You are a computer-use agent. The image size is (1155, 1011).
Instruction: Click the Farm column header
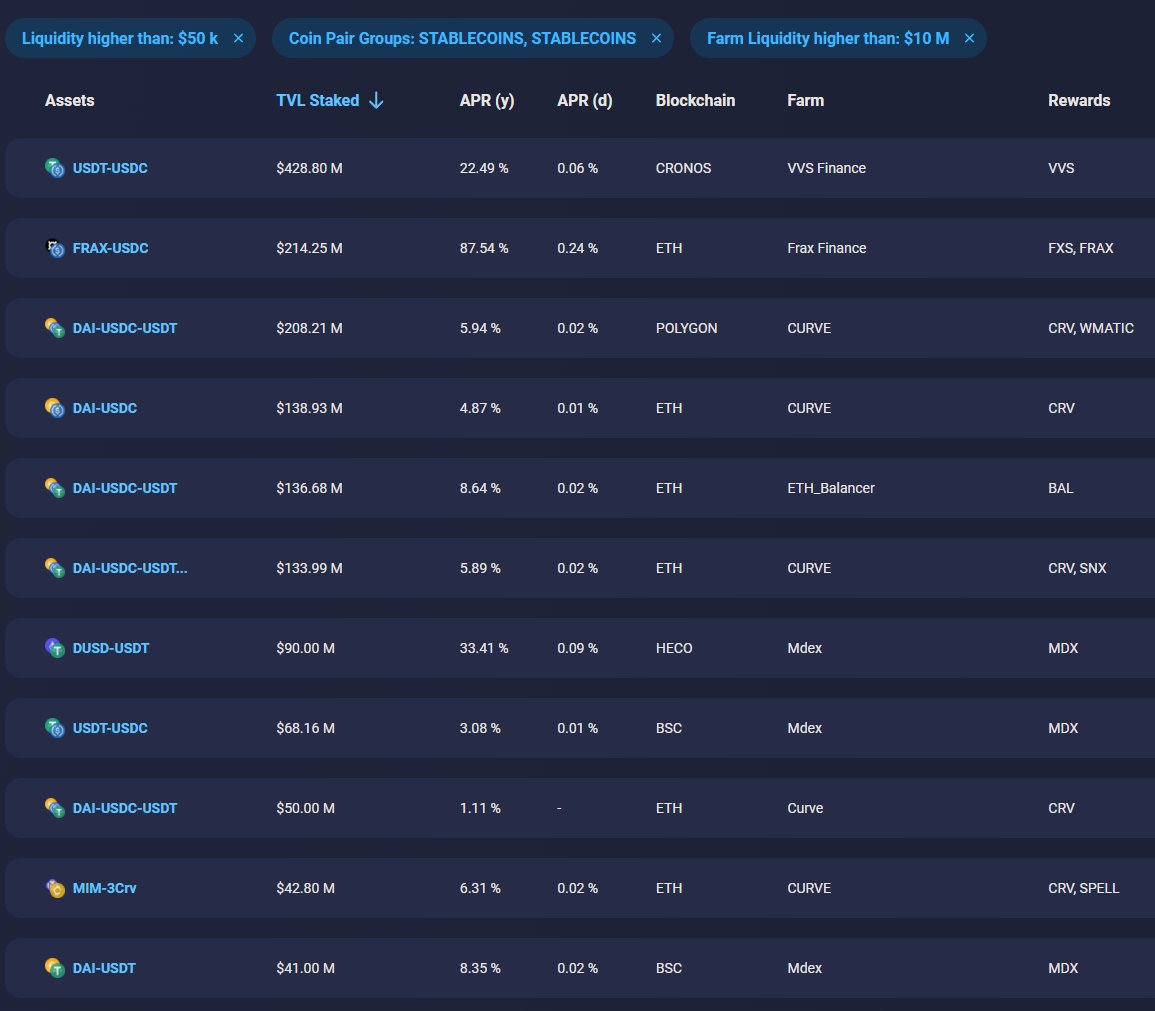(x=805, y=100)
